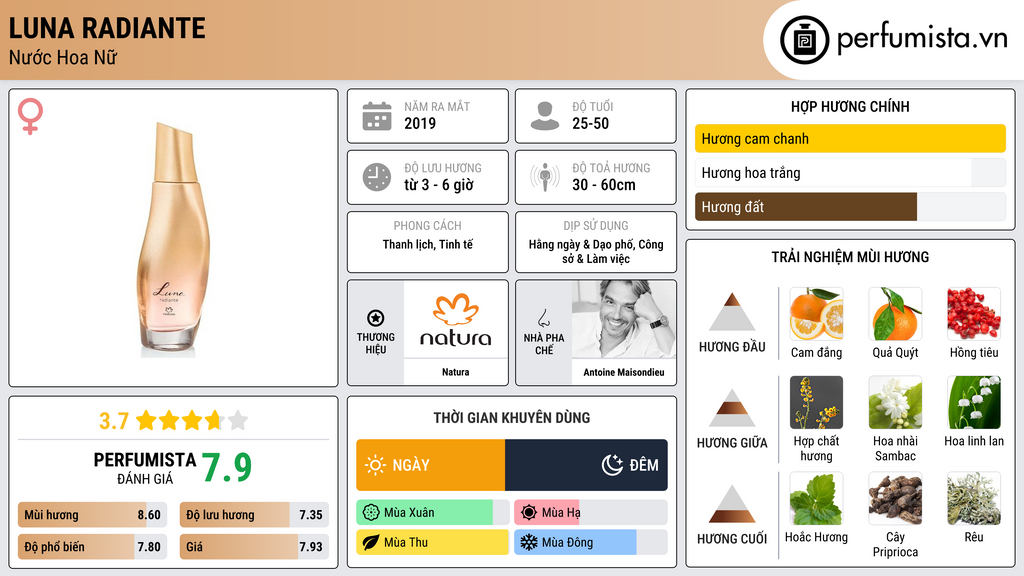Click the style text Thanh lịch, Tinh tế
Screen dimensions: 1024x576
tap(428, 244)
